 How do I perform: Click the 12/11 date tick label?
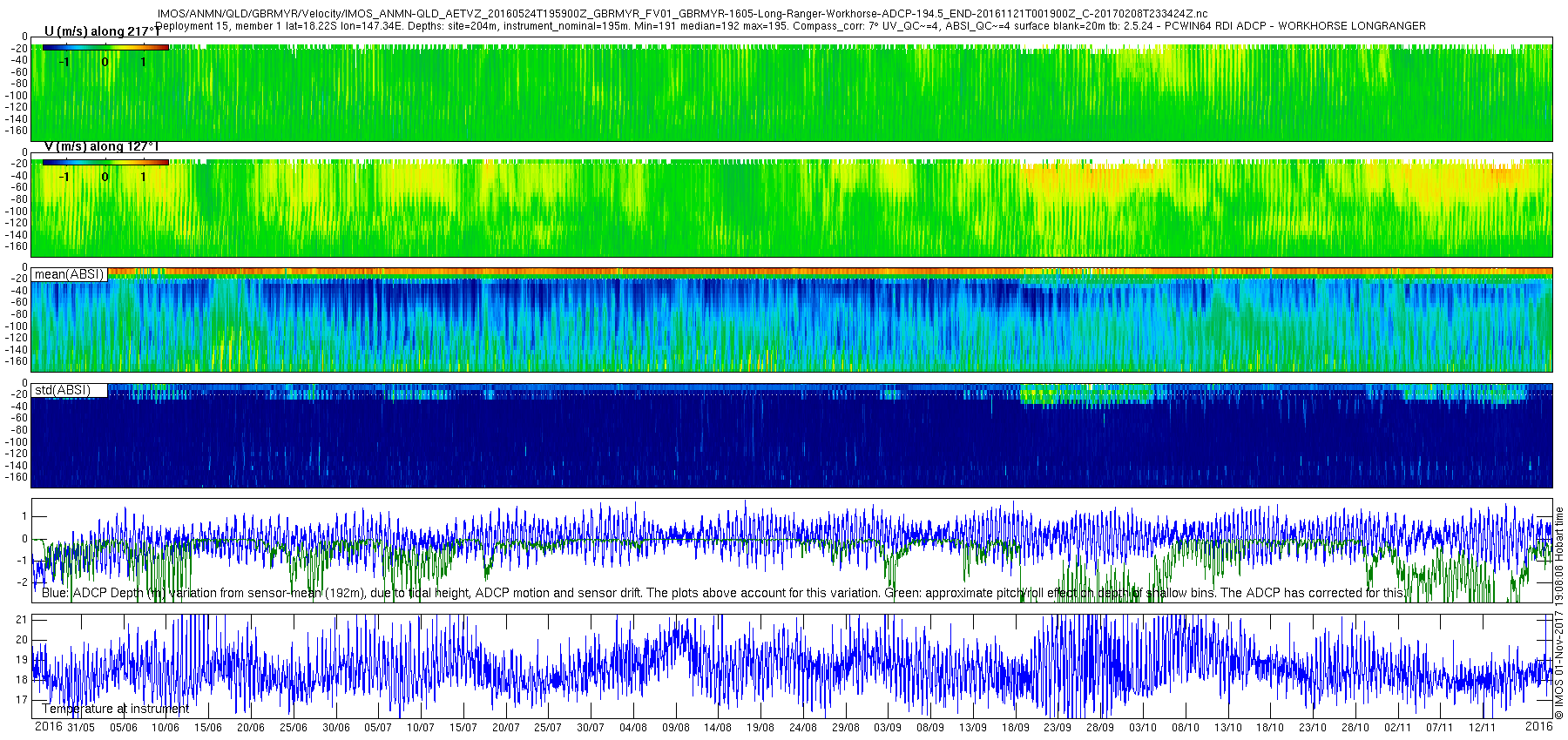(x=1482, y=728)
